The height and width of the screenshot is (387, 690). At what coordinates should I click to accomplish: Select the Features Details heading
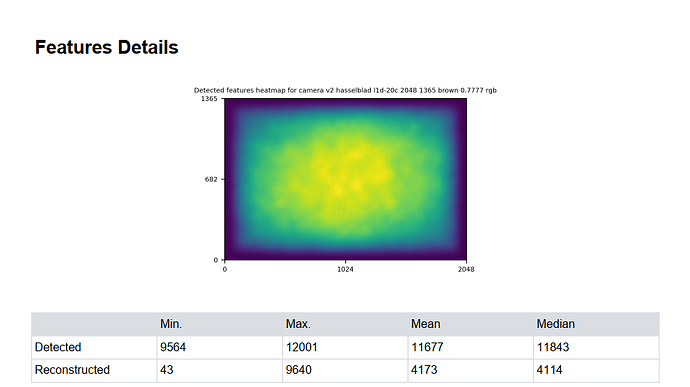coord(106,48)
